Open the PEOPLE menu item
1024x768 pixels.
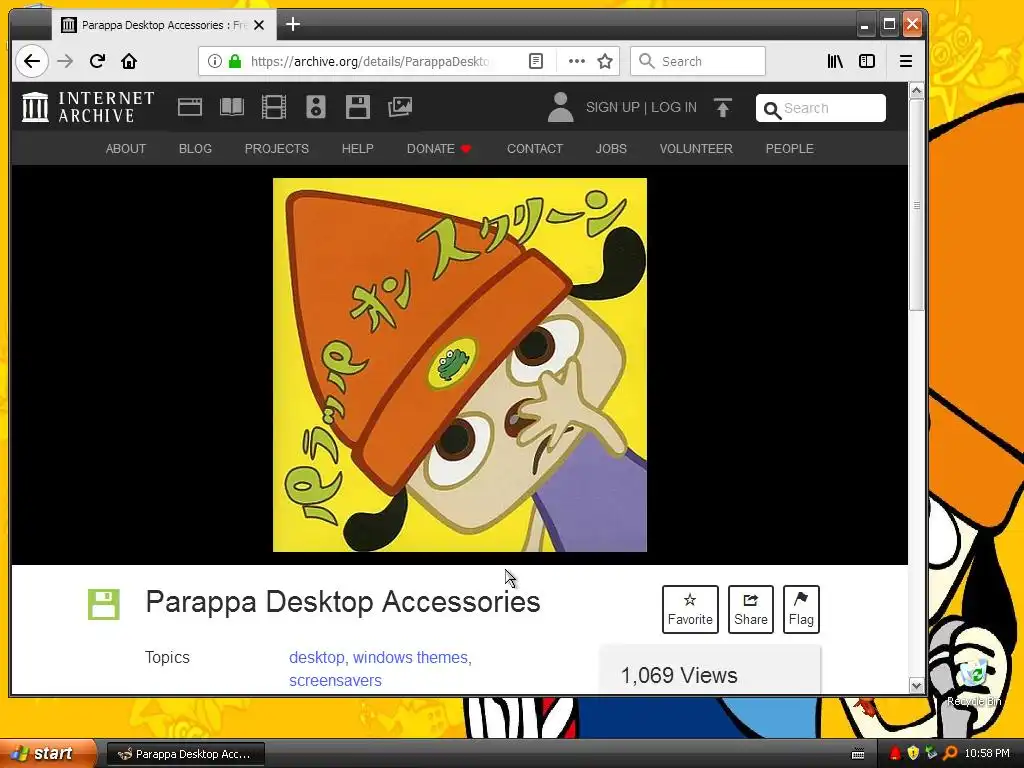point(790,149)
